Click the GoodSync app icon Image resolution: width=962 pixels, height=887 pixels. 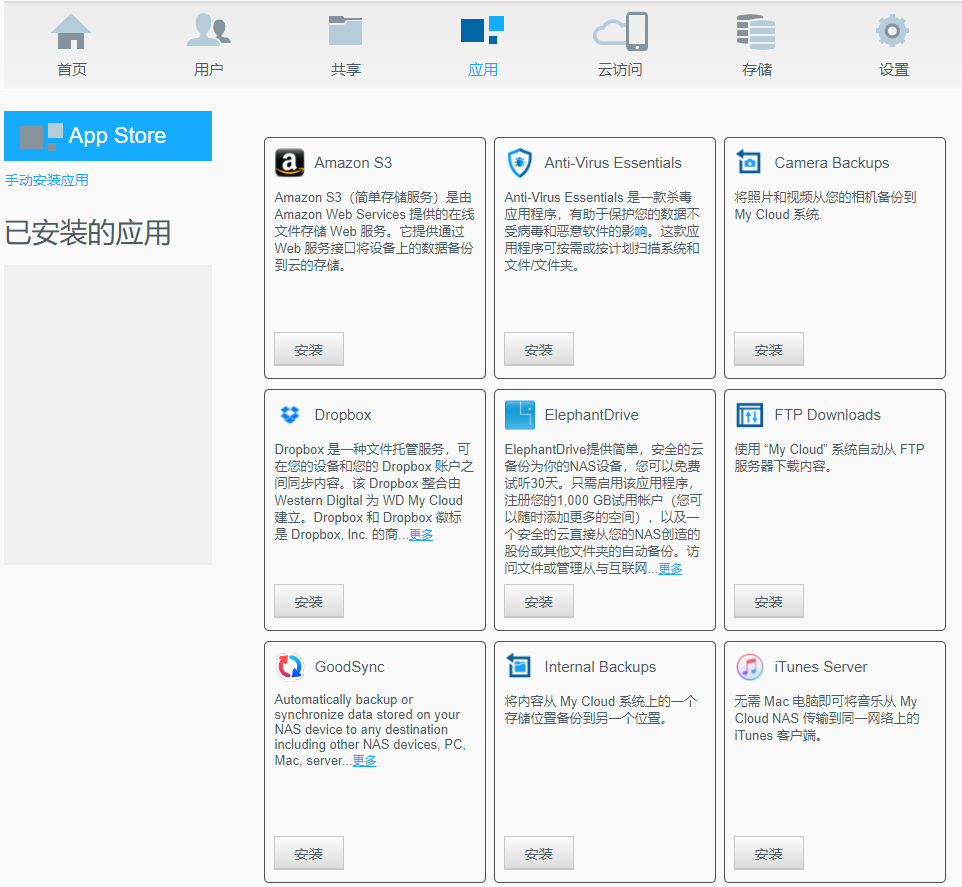290,666
